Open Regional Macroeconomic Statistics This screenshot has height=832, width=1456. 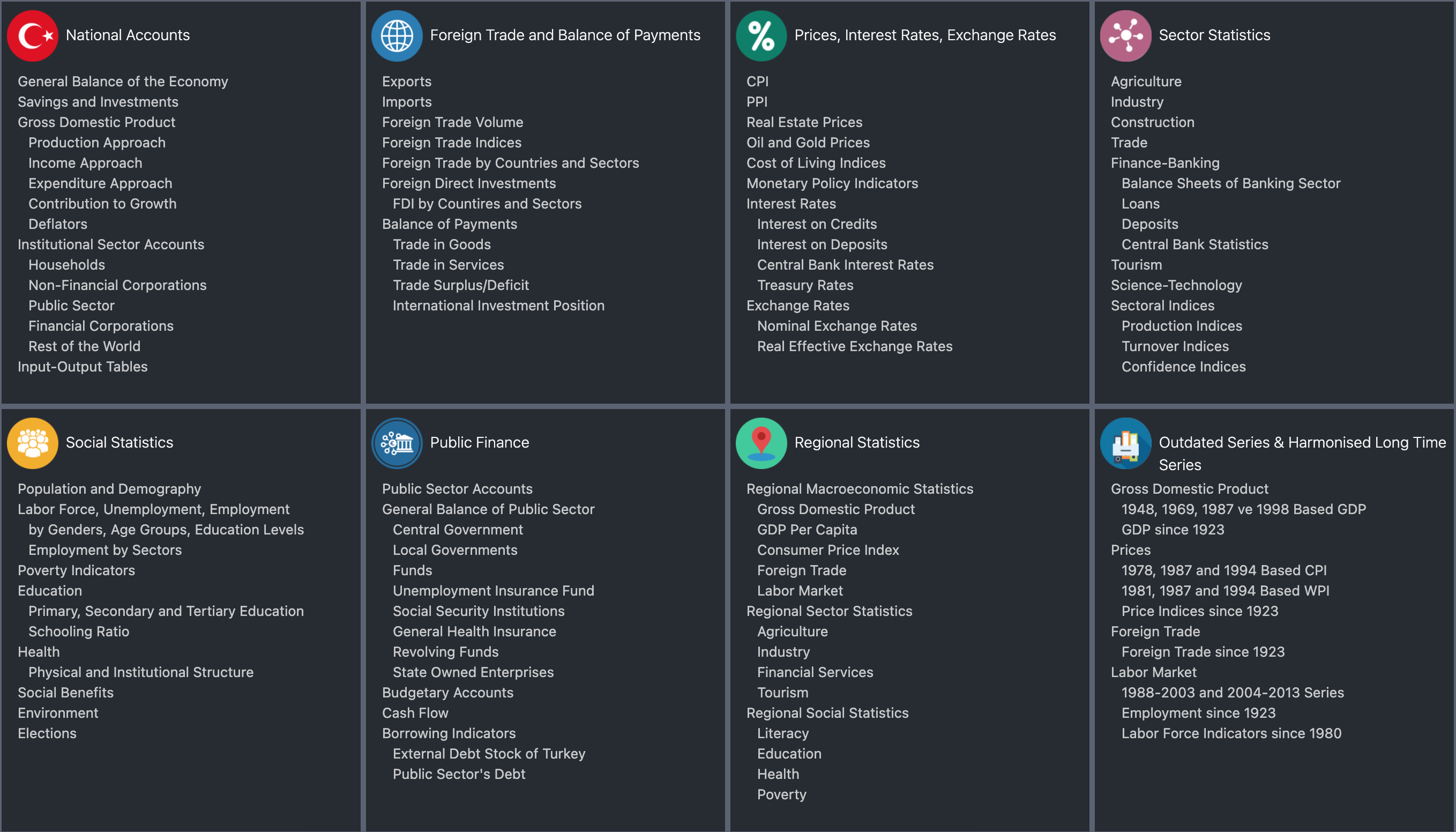pos(859,488)
